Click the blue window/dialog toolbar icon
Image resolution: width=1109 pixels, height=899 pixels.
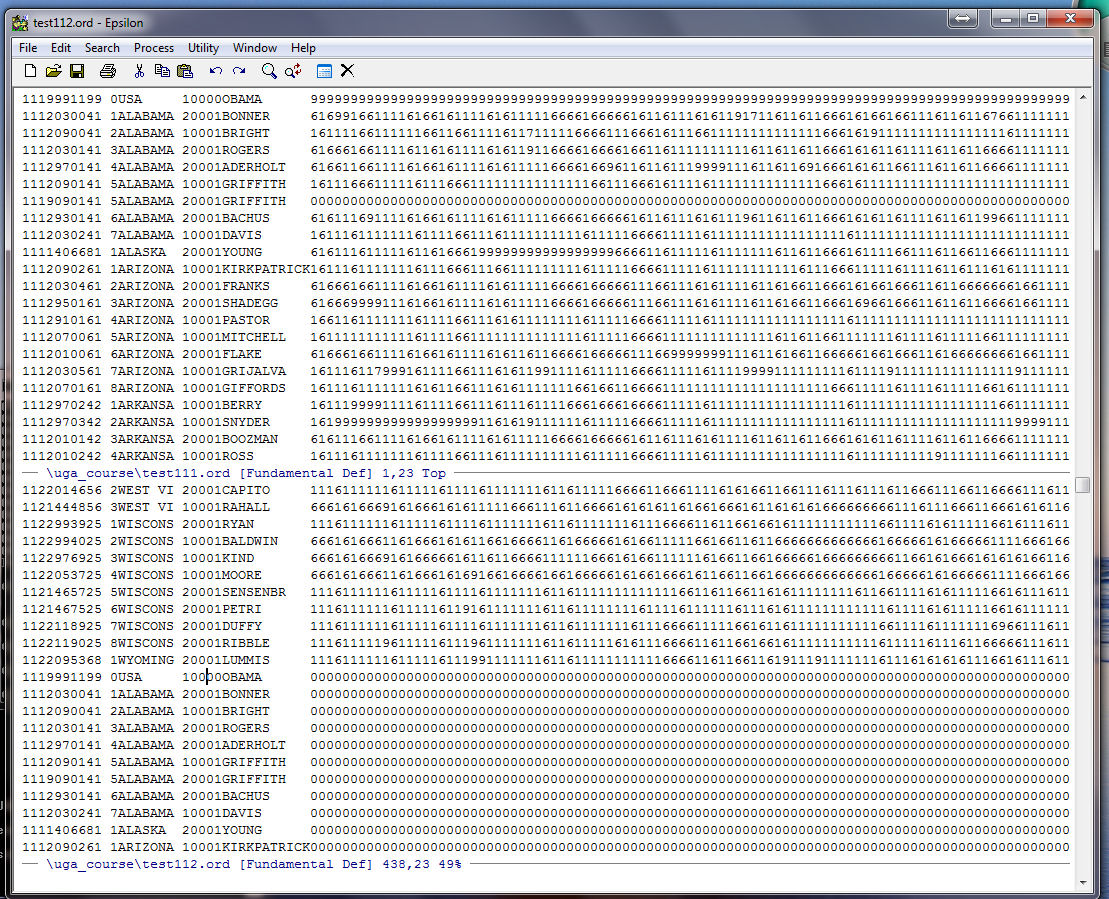324,71
